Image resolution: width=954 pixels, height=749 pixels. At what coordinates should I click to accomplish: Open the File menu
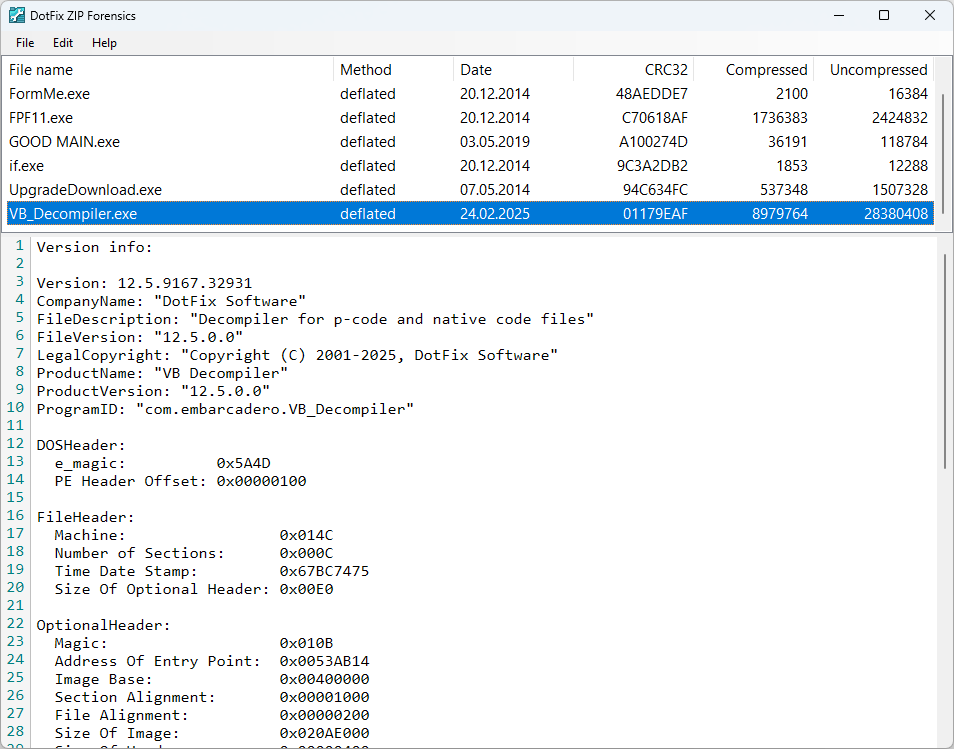click(x=25, y=43)
